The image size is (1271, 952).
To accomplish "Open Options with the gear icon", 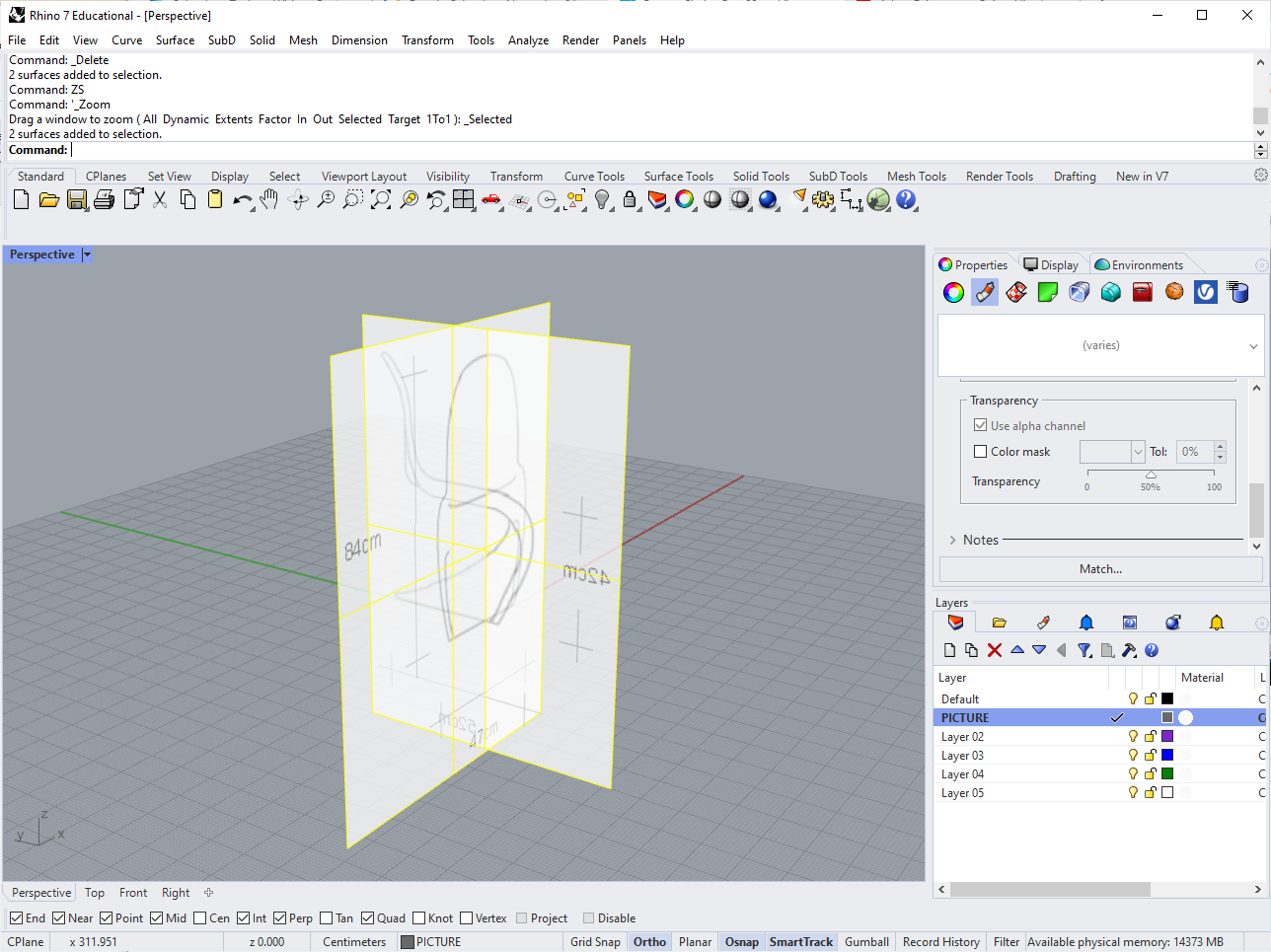I will coord(823,200).
